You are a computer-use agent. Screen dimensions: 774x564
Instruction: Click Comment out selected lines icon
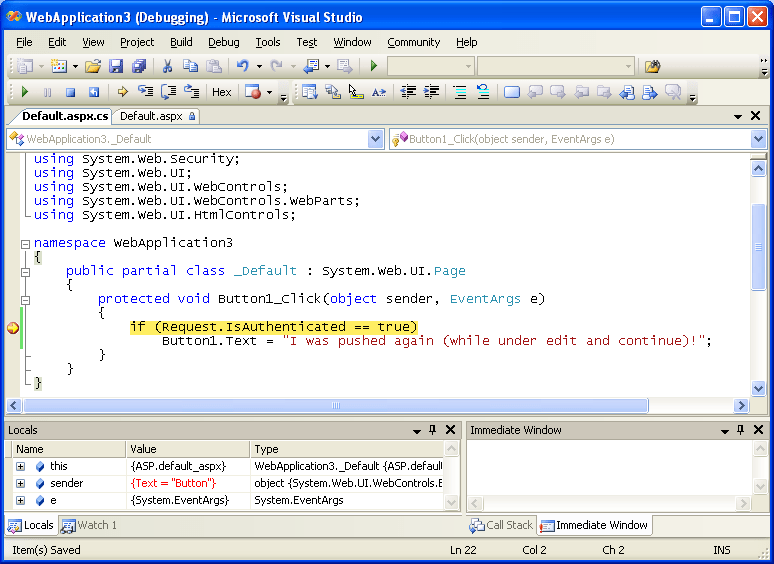click(460, 92)
